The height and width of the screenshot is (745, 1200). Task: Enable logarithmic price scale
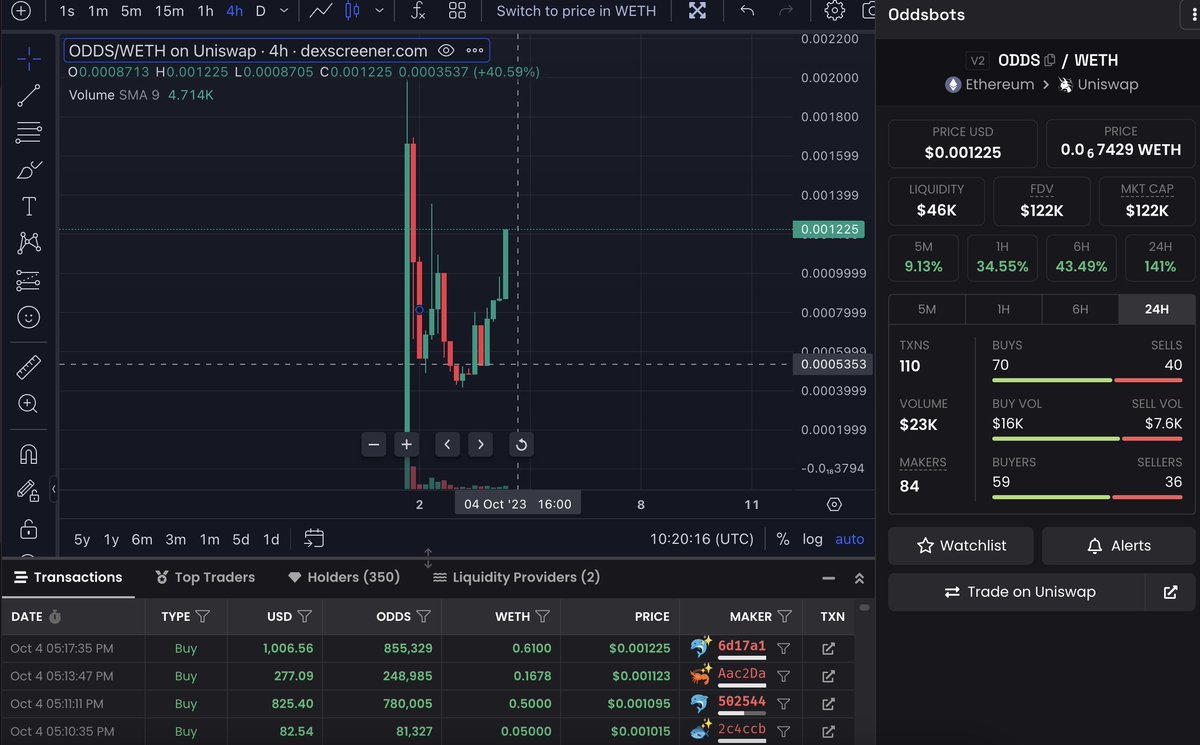point(812,539)
